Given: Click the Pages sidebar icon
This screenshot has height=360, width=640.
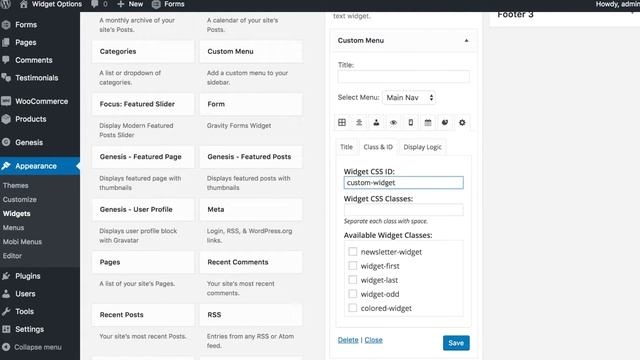Looking at the screenshot, I should pos(6,42).
